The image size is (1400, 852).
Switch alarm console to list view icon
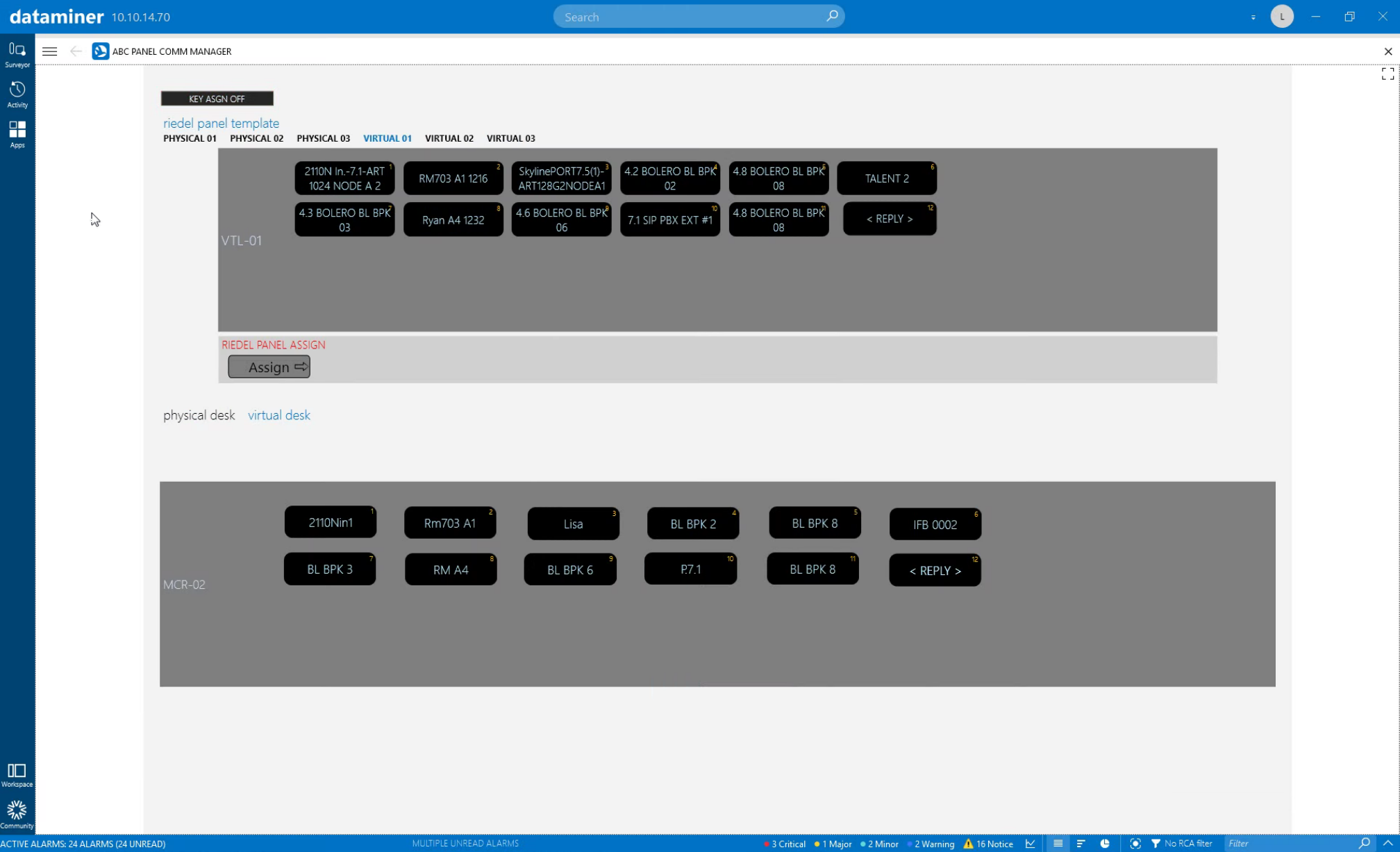[1058, 844]
